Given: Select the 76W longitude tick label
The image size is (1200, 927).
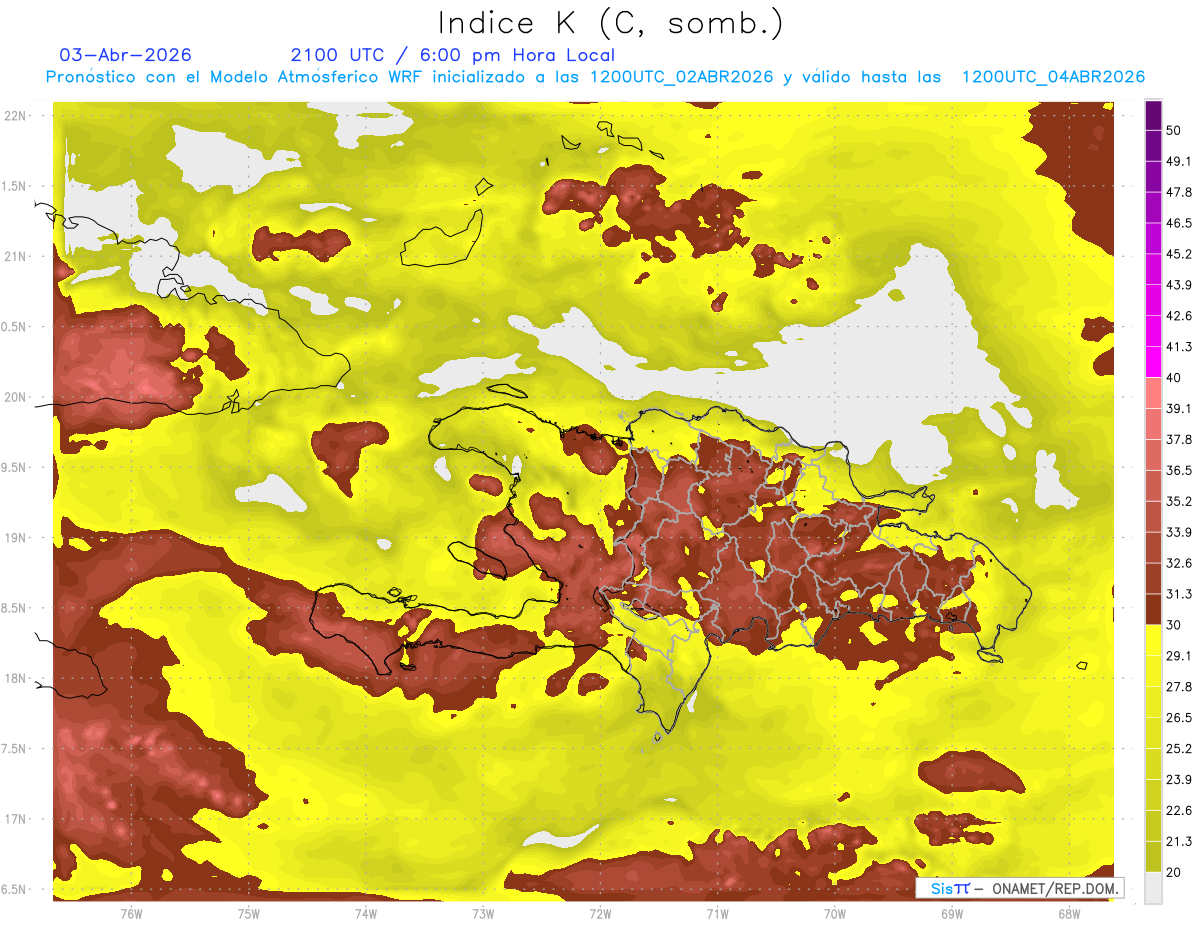Looking at the screenshot, I should [x=131, y=914].
